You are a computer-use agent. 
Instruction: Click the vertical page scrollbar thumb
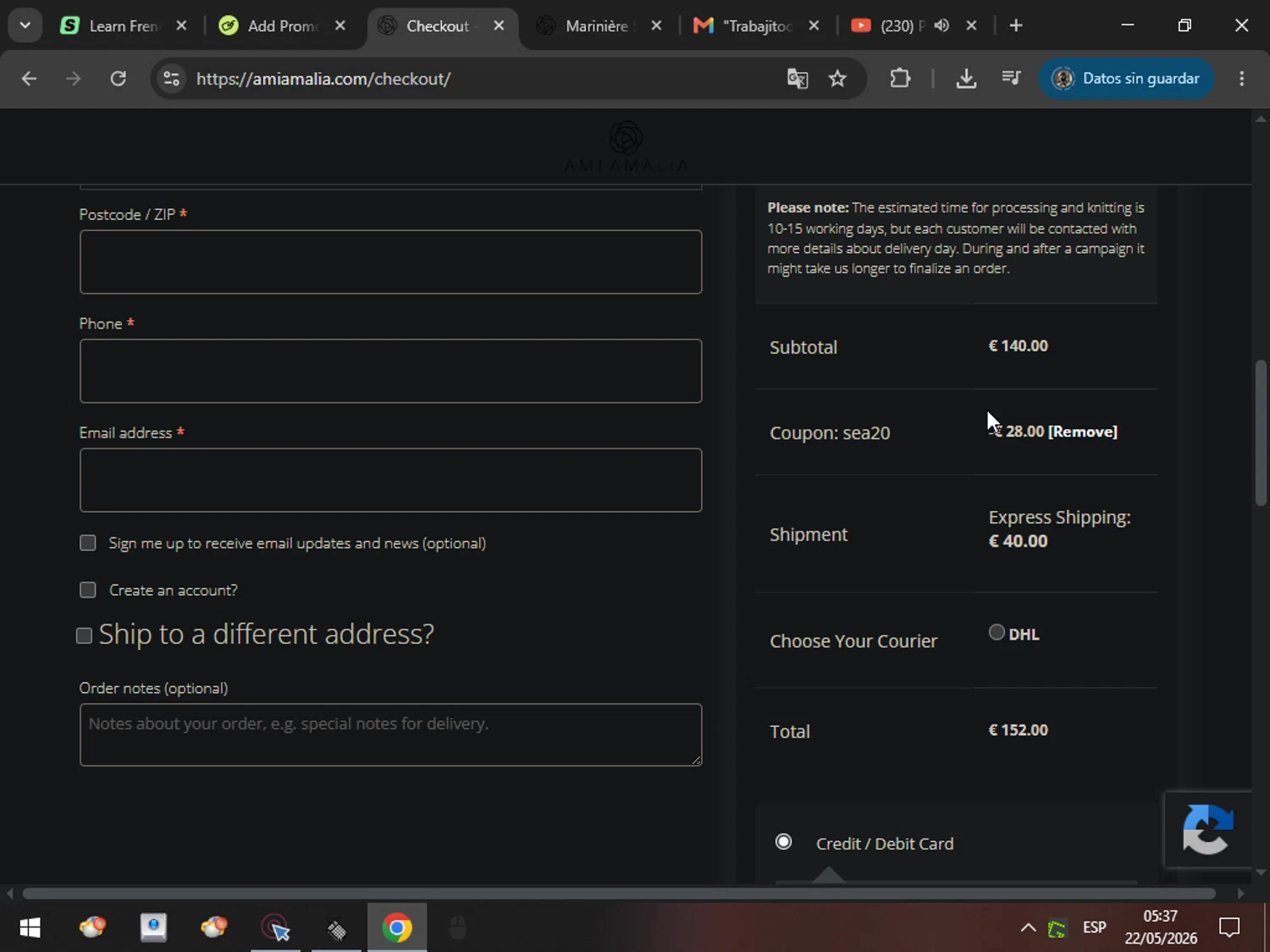click(1261, 433)
